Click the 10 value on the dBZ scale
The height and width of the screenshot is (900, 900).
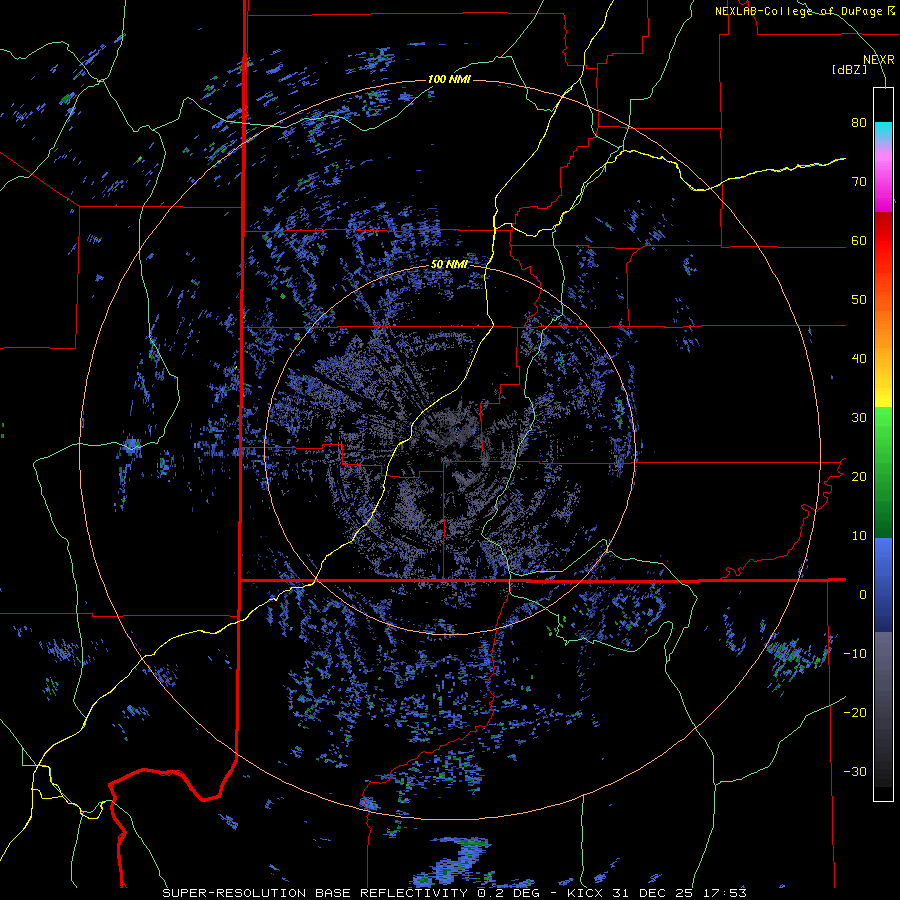[859, 536]
